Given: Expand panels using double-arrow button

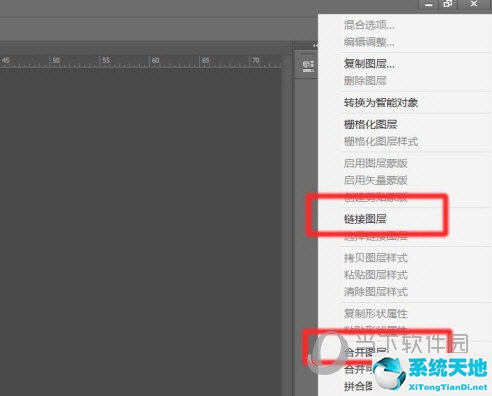Looking at the screenshot, I should [315, 45].
